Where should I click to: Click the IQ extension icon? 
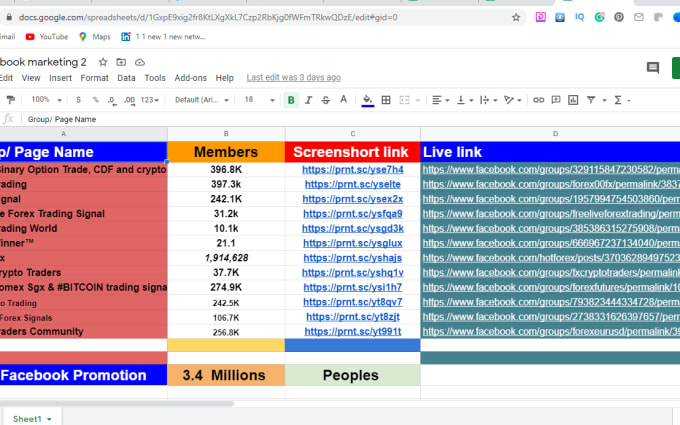pyautogui.click(x=579, y=17)
